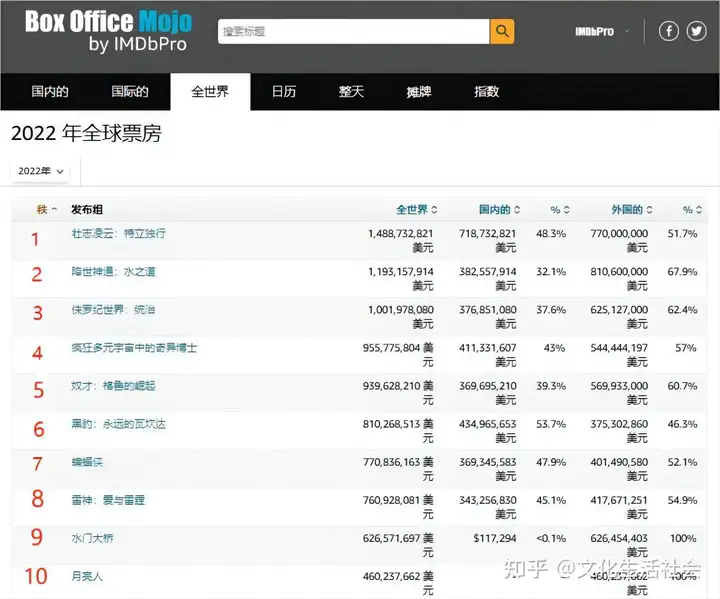Click foreign percentage 67.9% cell
The width and height of the screenshot is (720, 599).
[682, 271]
